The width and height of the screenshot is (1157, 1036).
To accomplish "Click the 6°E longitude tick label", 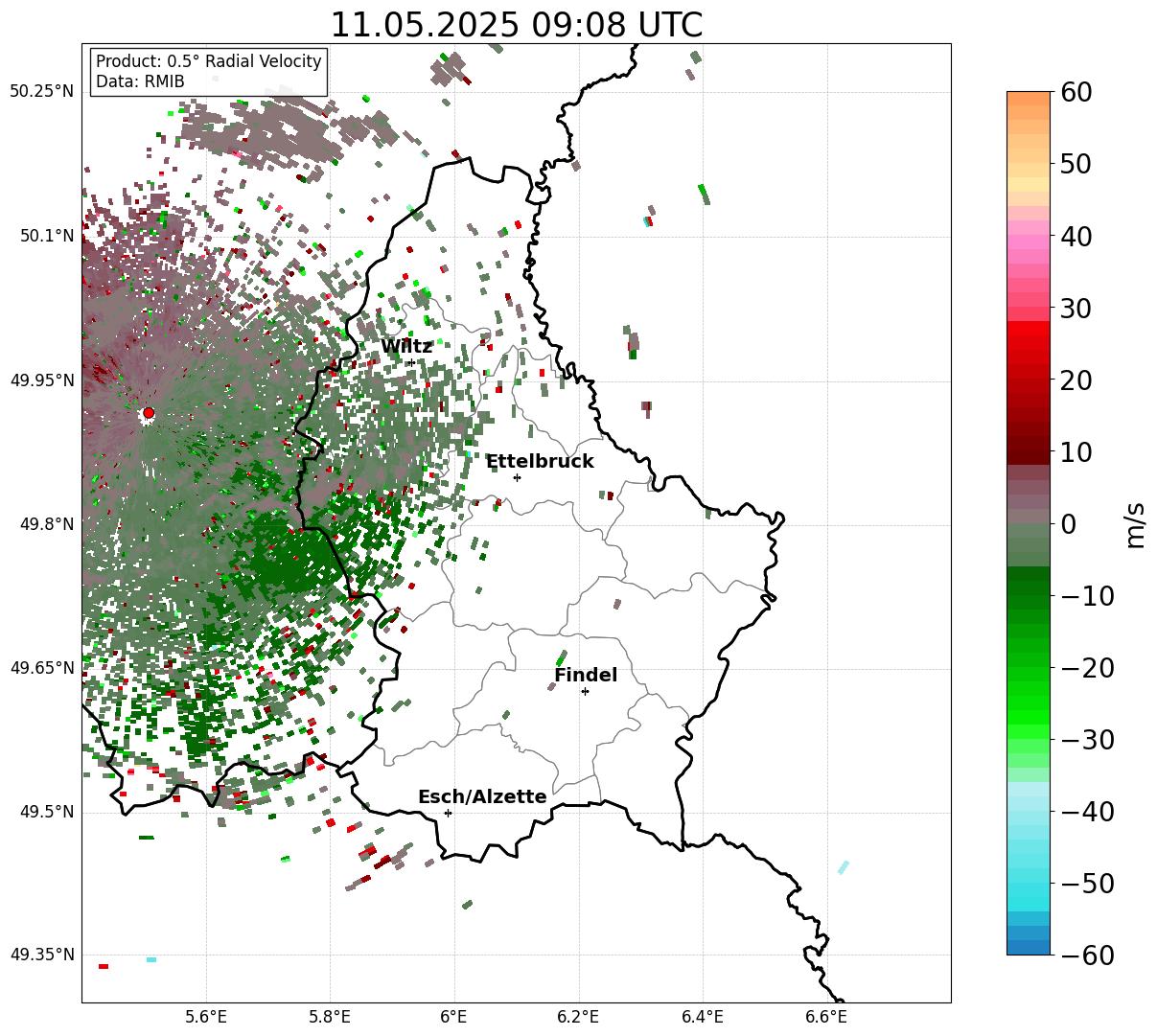I will click(x=454, y=1017).
